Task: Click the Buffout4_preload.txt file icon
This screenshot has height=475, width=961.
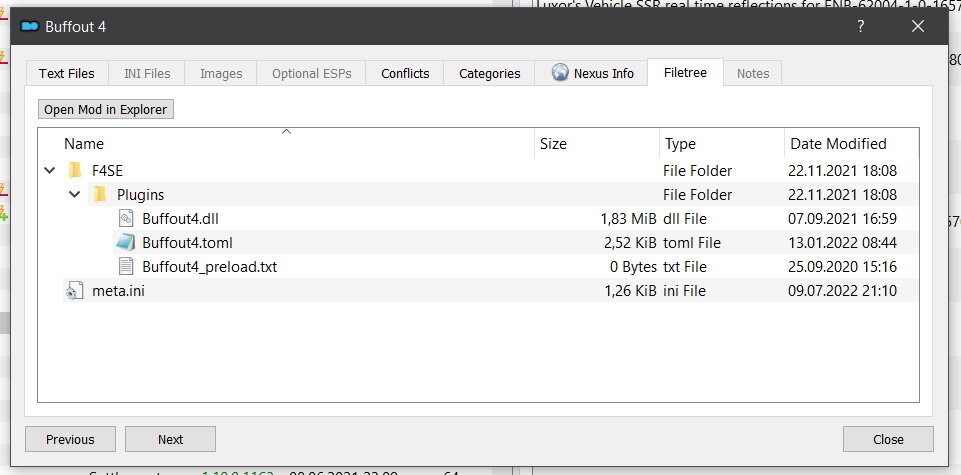Action: pyautogui.click(x=126, y=267)
